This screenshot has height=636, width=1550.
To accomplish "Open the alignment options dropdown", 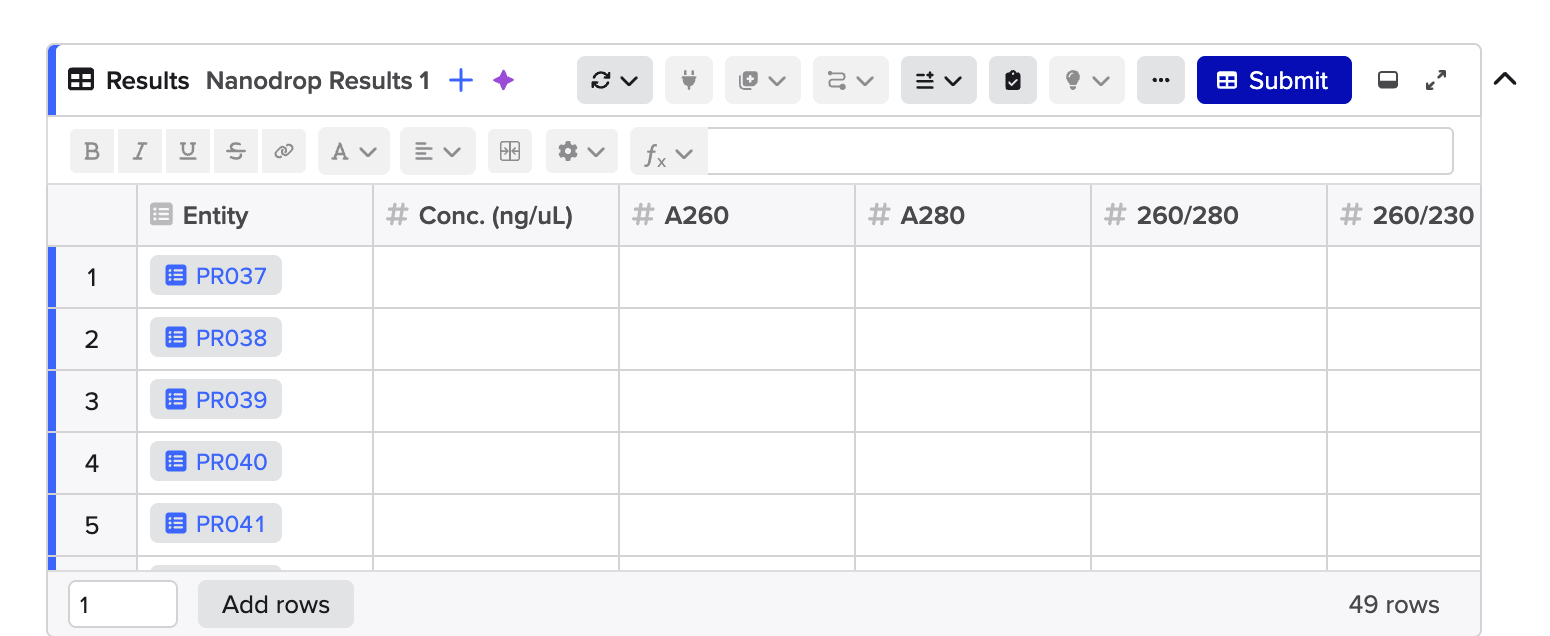I will [x=437, y=150].
